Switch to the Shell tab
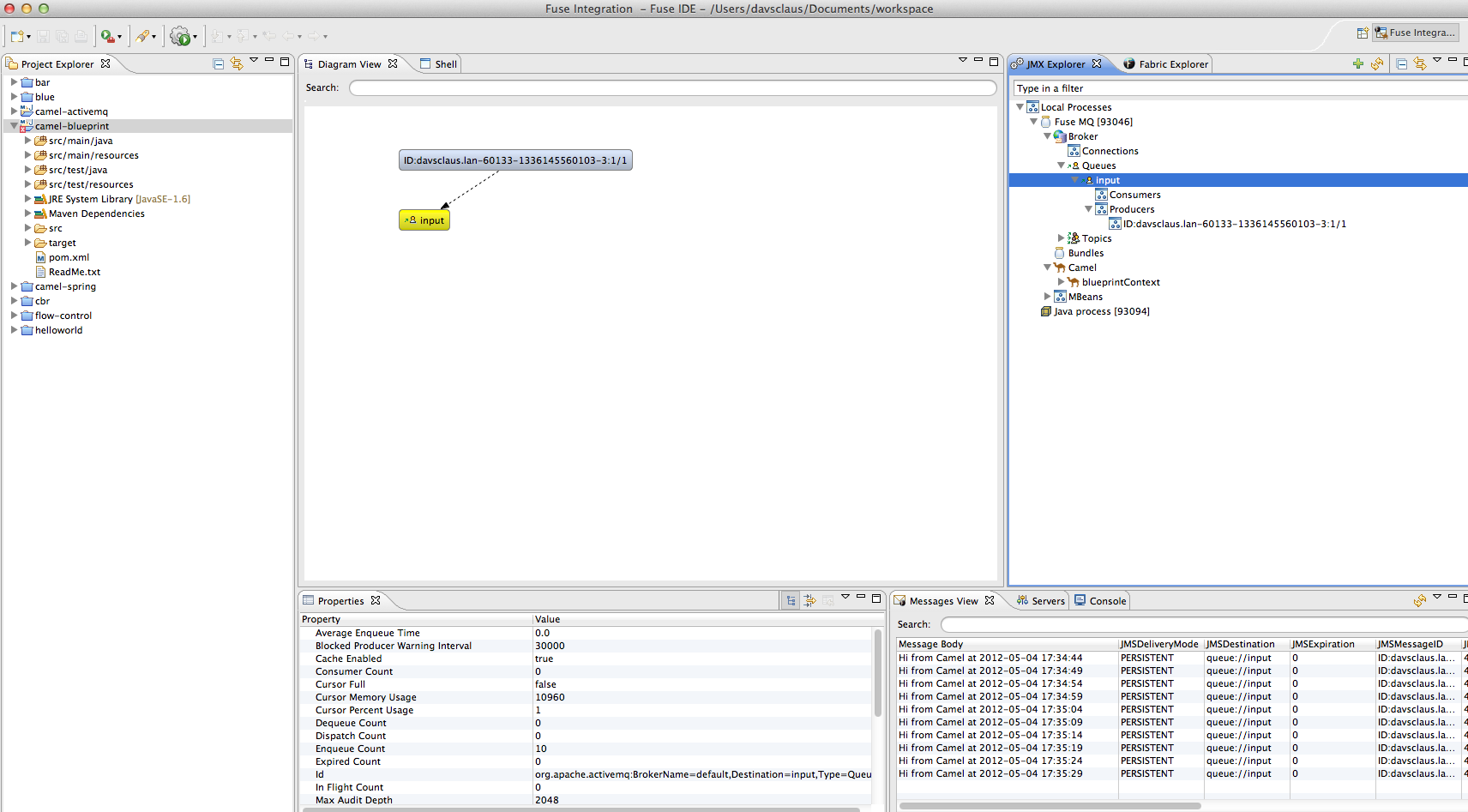The width and height of the screenshot is (1468, 812). 438,64
